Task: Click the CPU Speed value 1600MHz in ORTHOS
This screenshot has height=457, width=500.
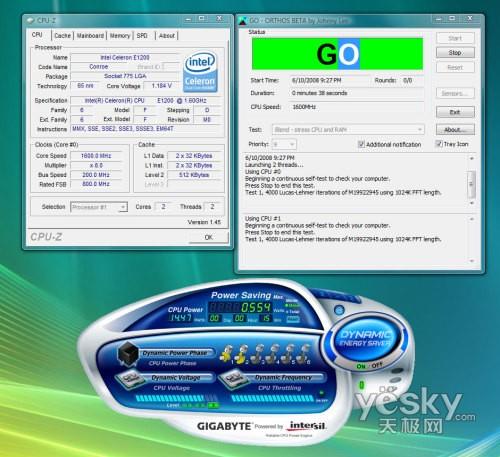Action: 304,107
